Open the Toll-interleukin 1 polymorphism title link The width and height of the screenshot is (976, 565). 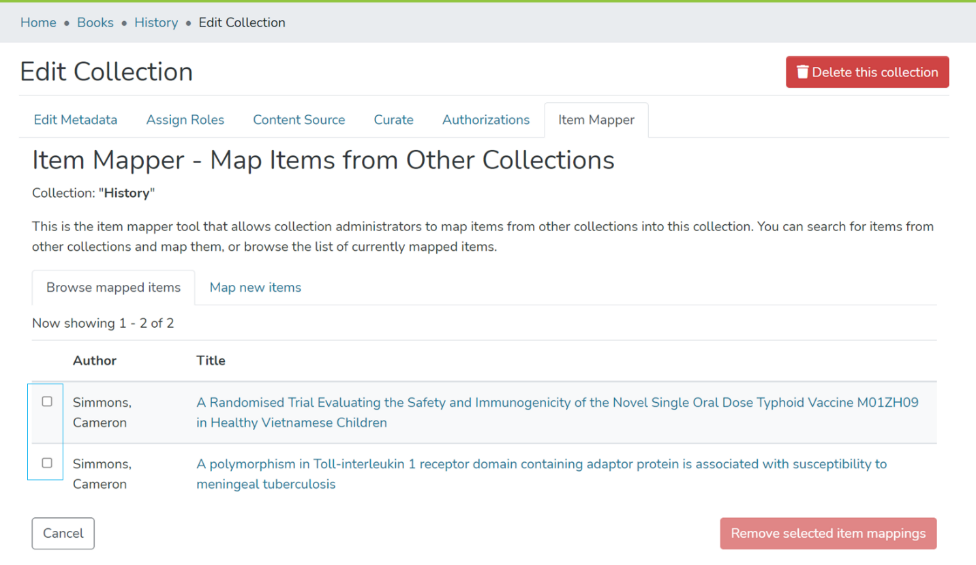[x=540, y=464]
